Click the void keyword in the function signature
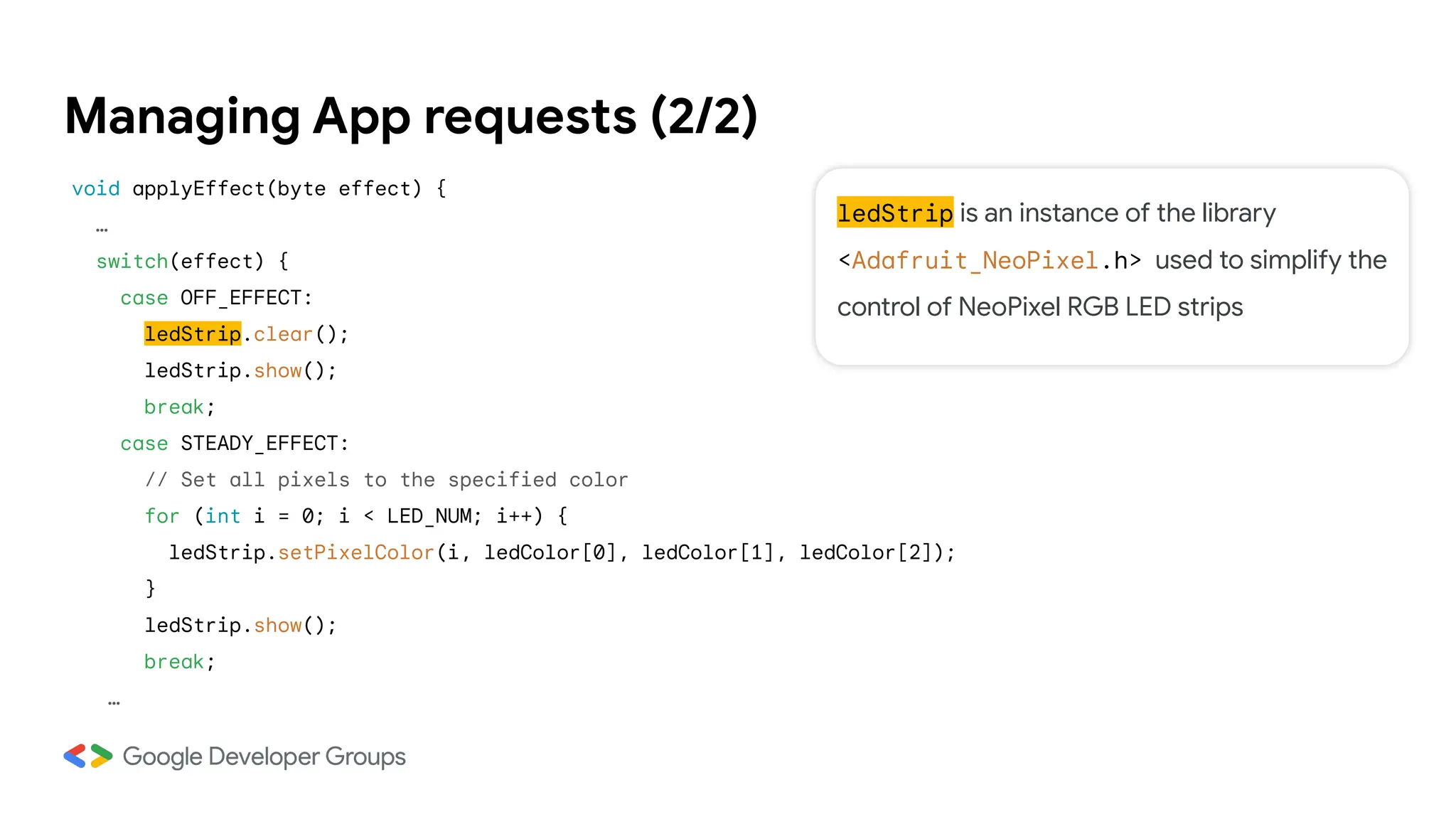Image resolution: width=1456 pixels, height=819 pixels. coord(96,189)
